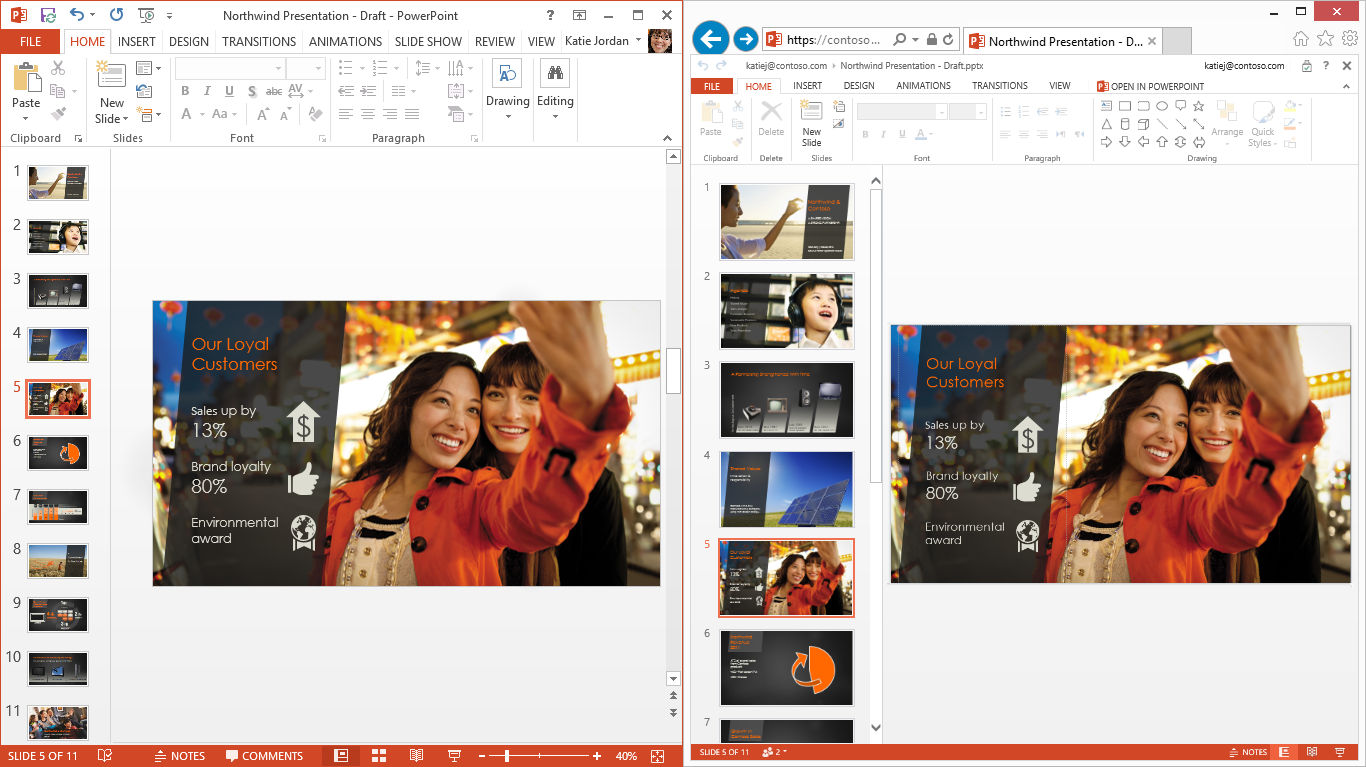Click the browser Back arrow button
Viewport: 1366px width, 767px height.
pos(710,39)
